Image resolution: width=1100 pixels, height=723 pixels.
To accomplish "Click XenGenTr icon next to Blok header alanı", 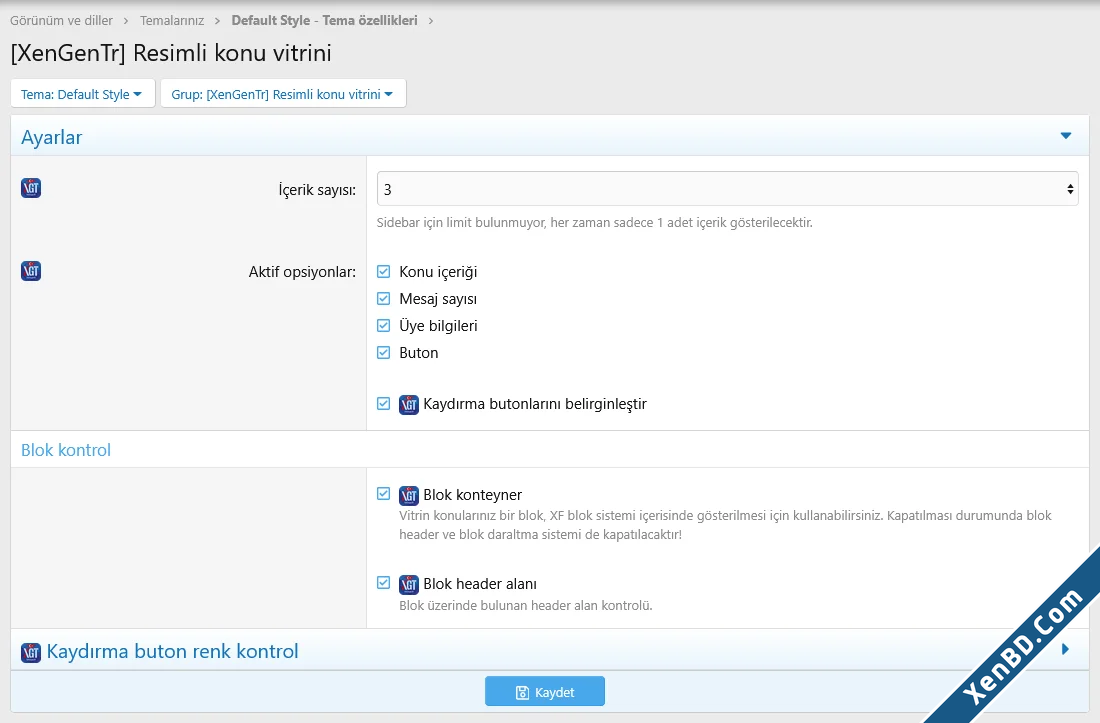I will [409, 584].
